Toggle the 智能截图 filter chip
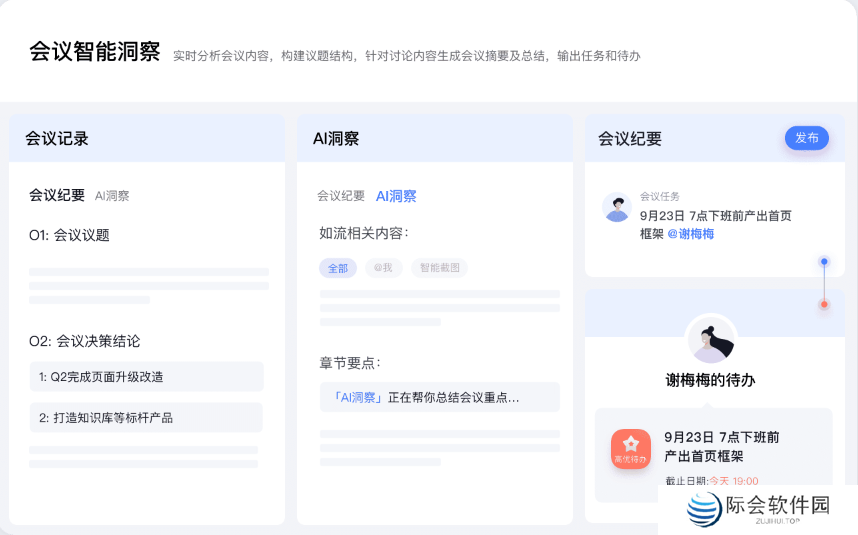Image resolution: width=858 pixels, height=535 pixels. click(x=439, y=268)
